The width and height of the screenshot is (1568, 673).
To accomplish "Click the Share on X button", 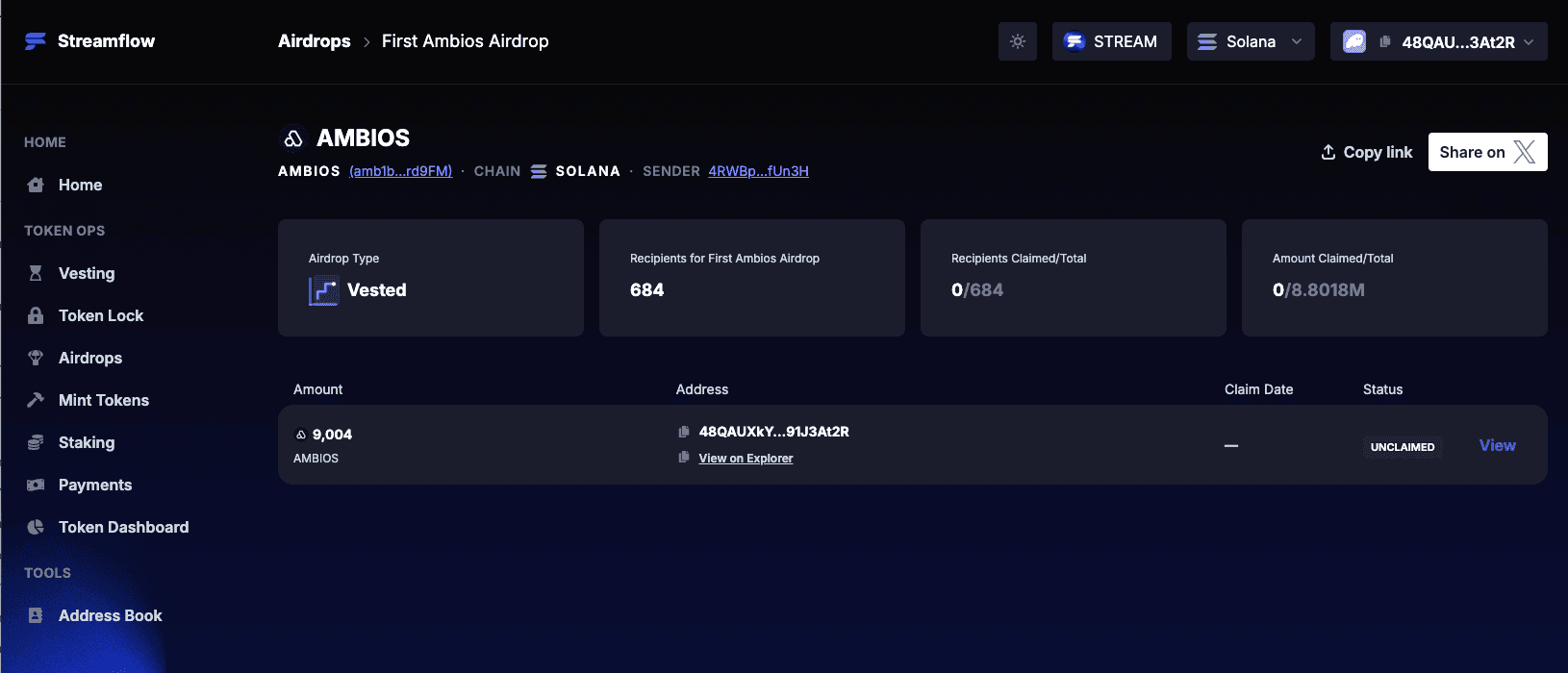I will click(1487, 152).
